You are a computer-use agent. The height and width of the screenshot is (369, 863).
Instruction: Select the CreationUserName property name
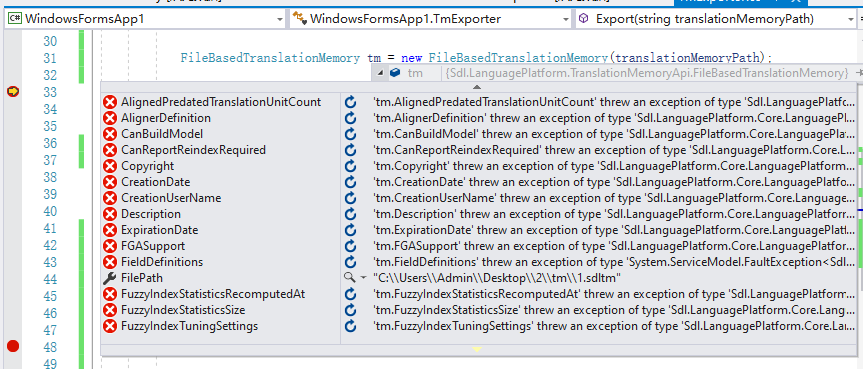coord(171,198)
